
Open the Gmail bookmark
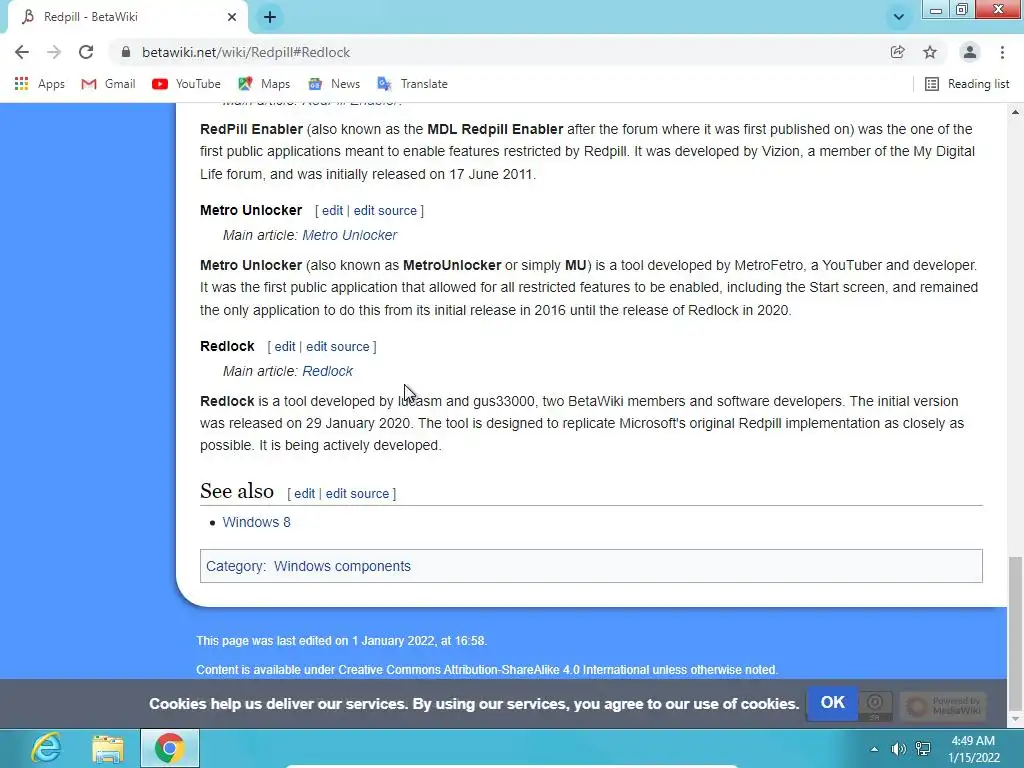pyautogui.click(x=108, y=84)
